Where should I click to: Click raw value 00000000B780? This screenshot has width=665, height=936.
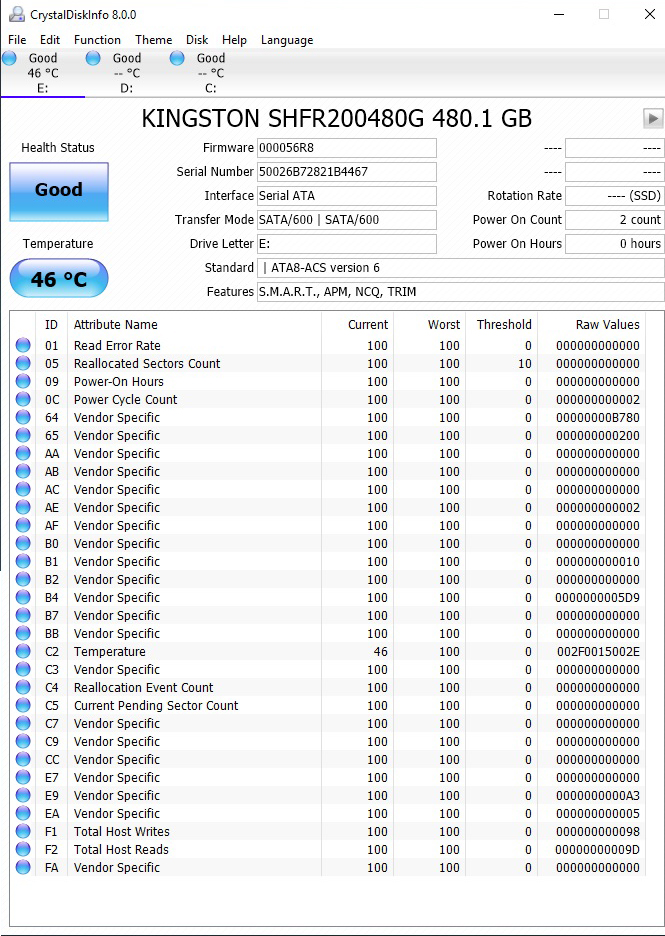pyautogui.click(x=598, y=417)
